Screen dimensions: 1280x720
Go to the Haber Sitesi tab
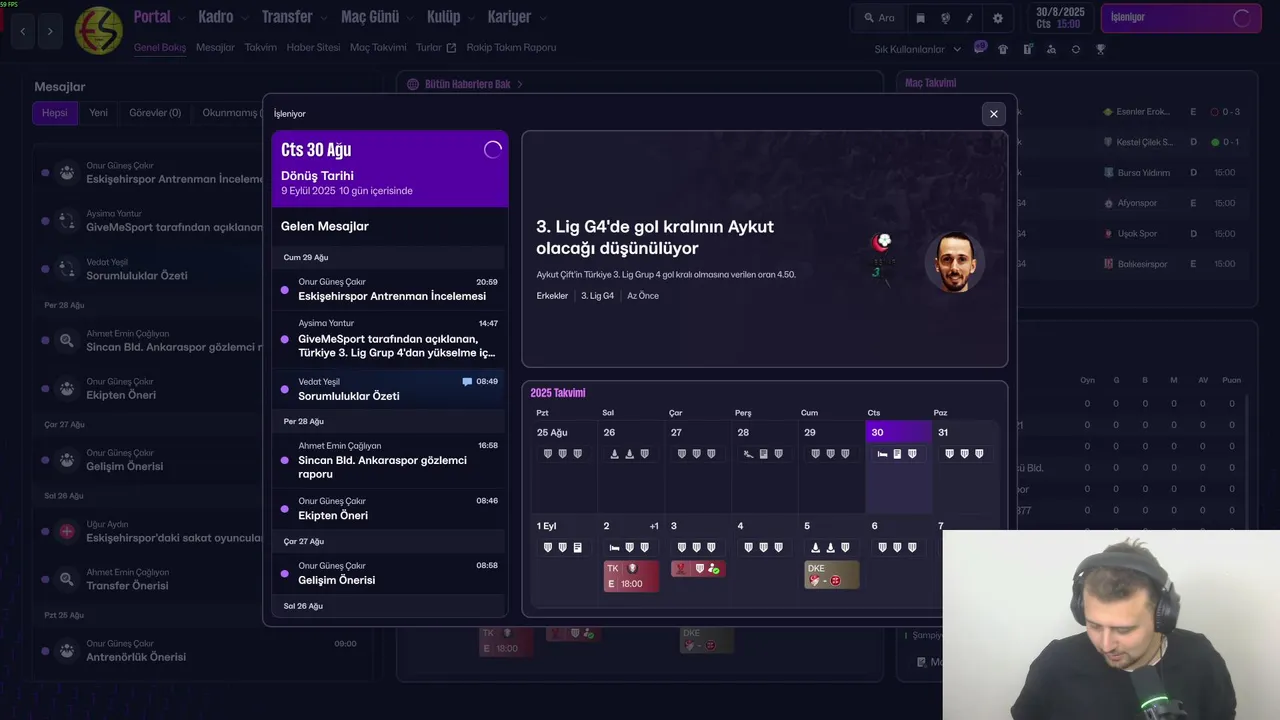[313, 47]
